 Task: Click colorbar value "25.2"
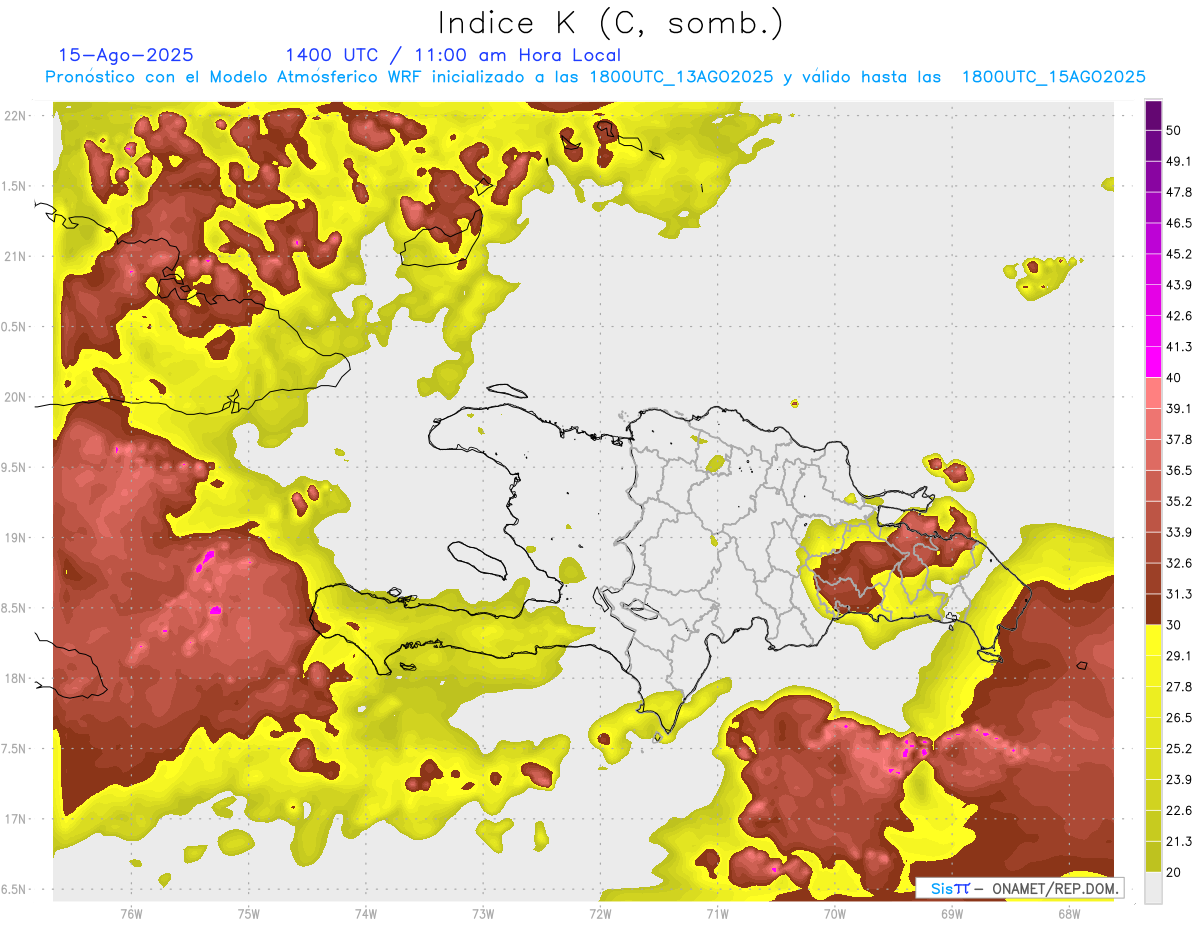[1178, 748]
